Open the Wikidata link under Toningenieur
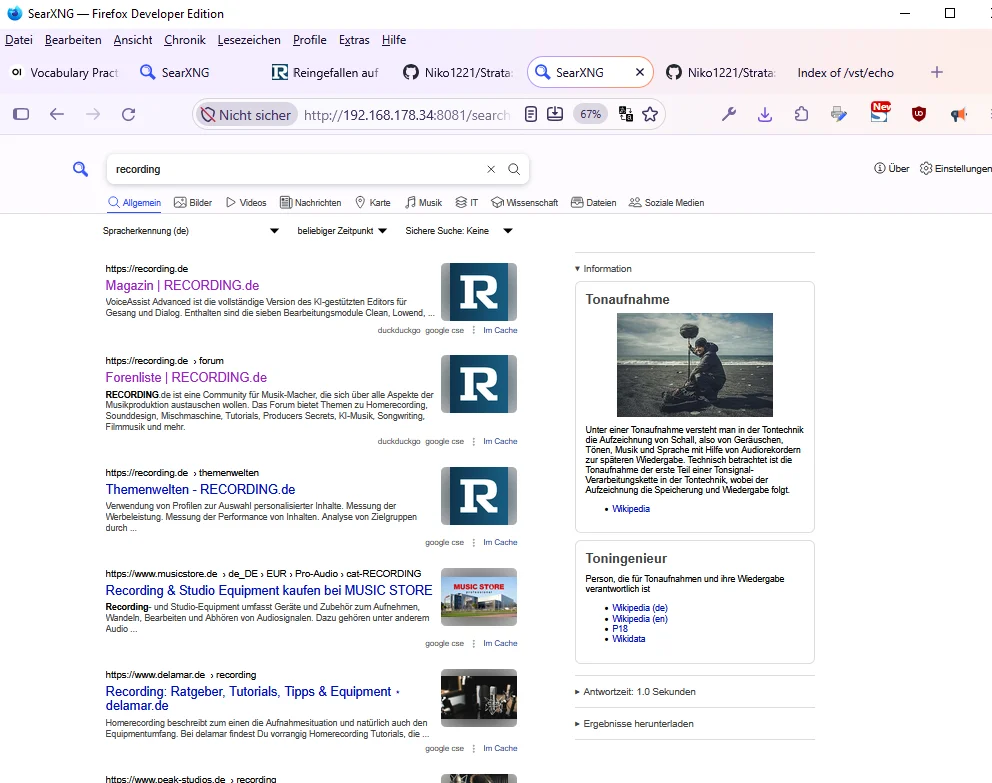The image size is (992, 783). [x=629, y=639]
